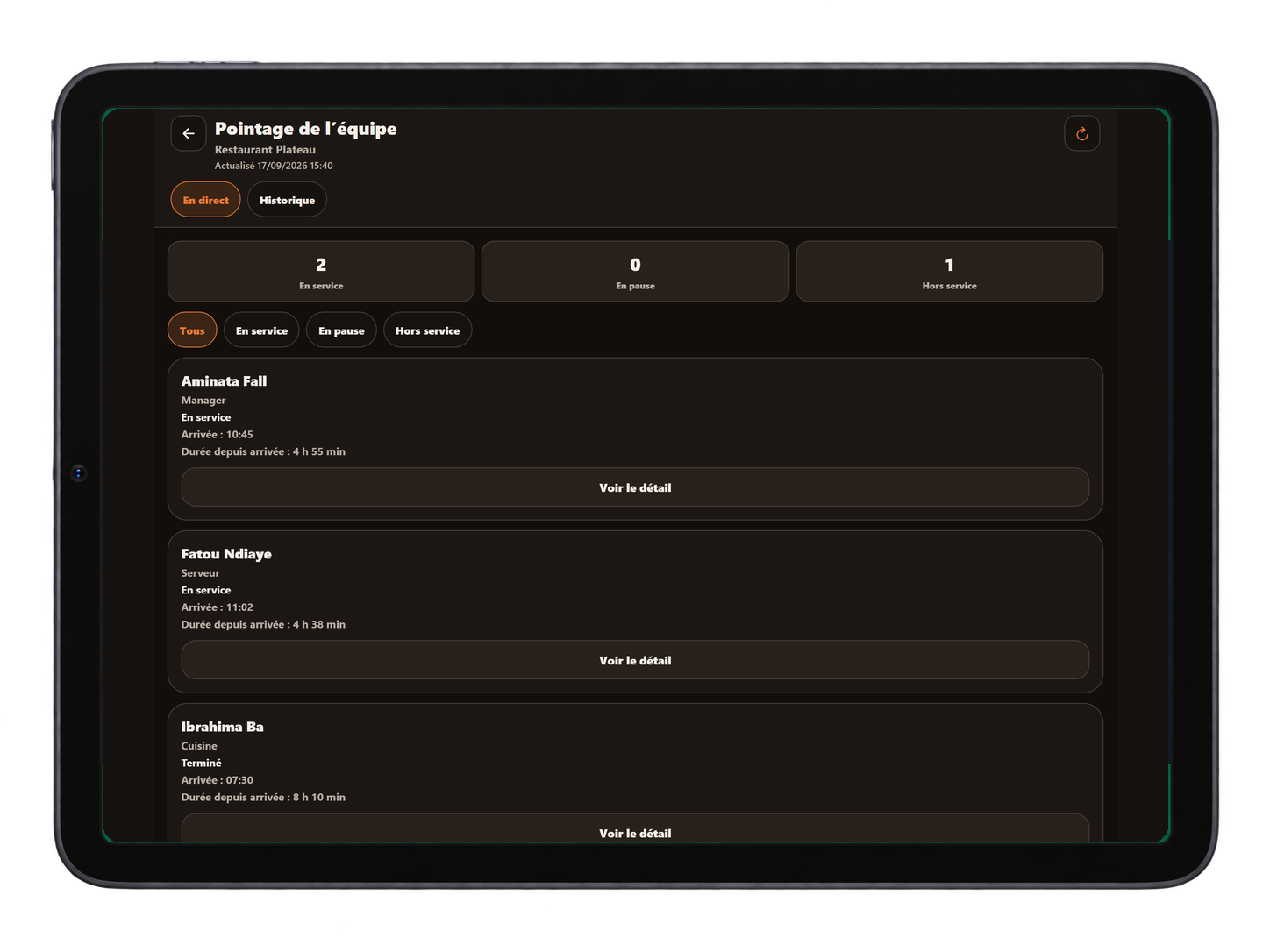The width and height of the screenshot is (1270, 952).
Task: Click the Pointage de l'équipe title
Action: click(x=305, y=129)
